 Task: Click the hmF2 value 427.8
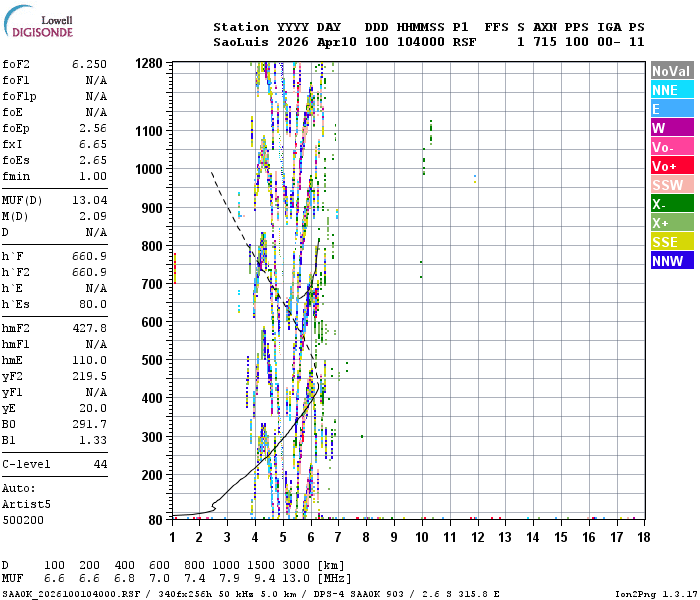click(89, 328)
